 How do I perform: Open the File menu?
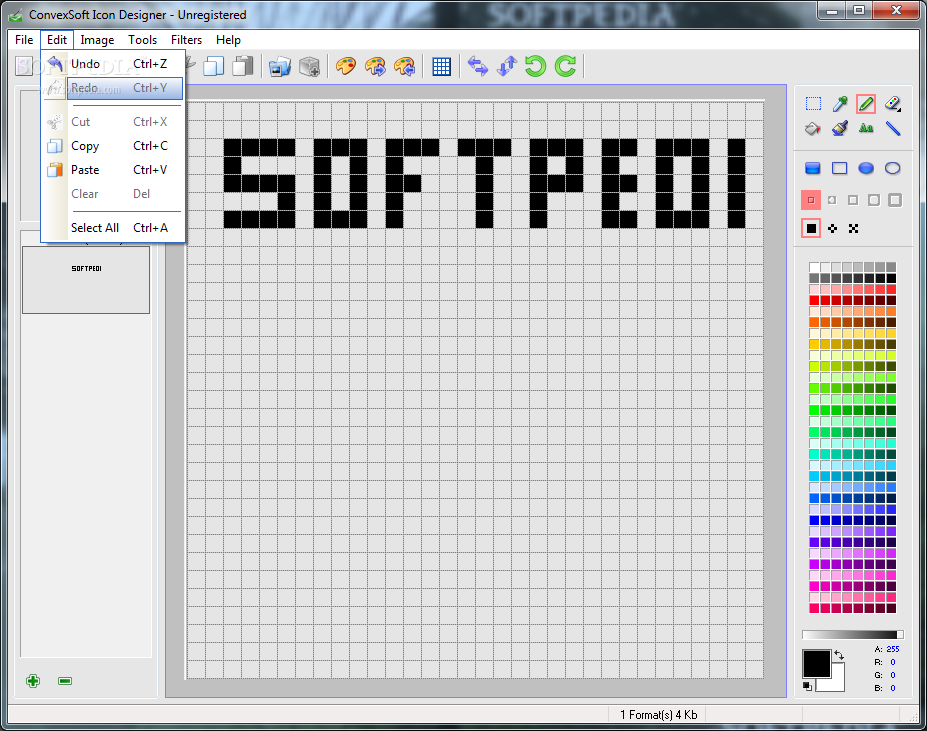[24, 40]
